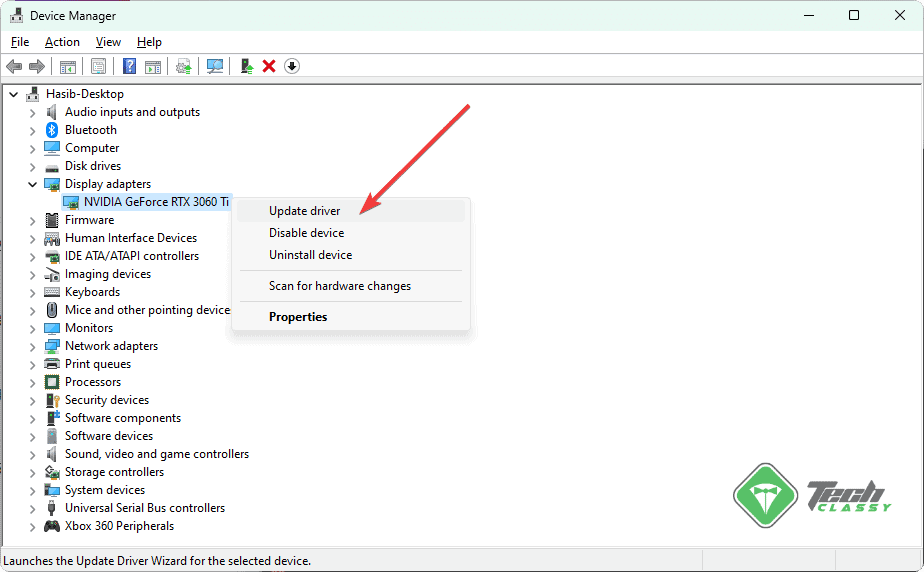Click the down-arrow Disable device icon
This screenshot has height=572, width=924.
(292, 66)
